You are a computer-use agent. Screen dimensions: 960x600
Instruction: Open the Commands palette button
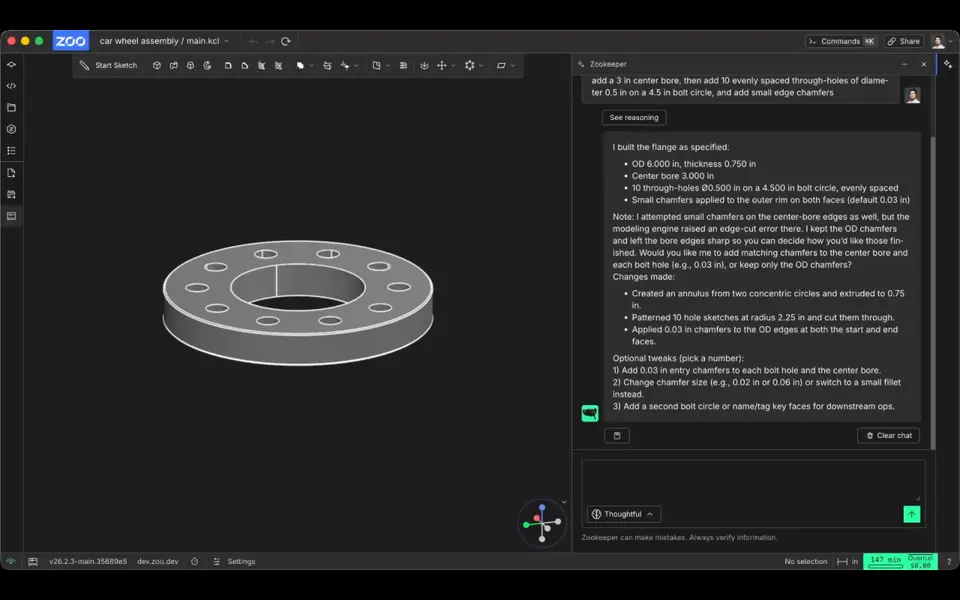(x=841, y=41)
